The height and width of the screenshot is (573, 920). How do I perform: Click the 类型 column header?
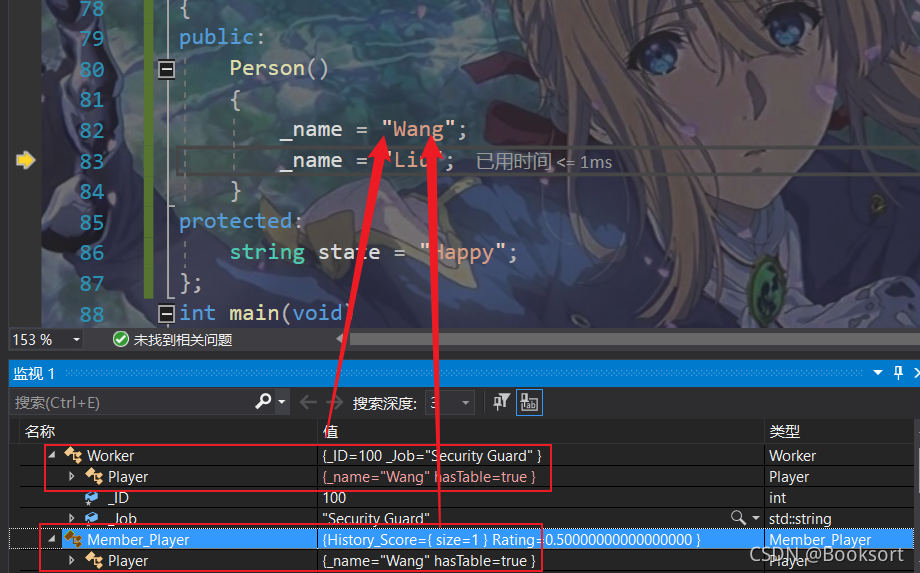coord(784,432)
